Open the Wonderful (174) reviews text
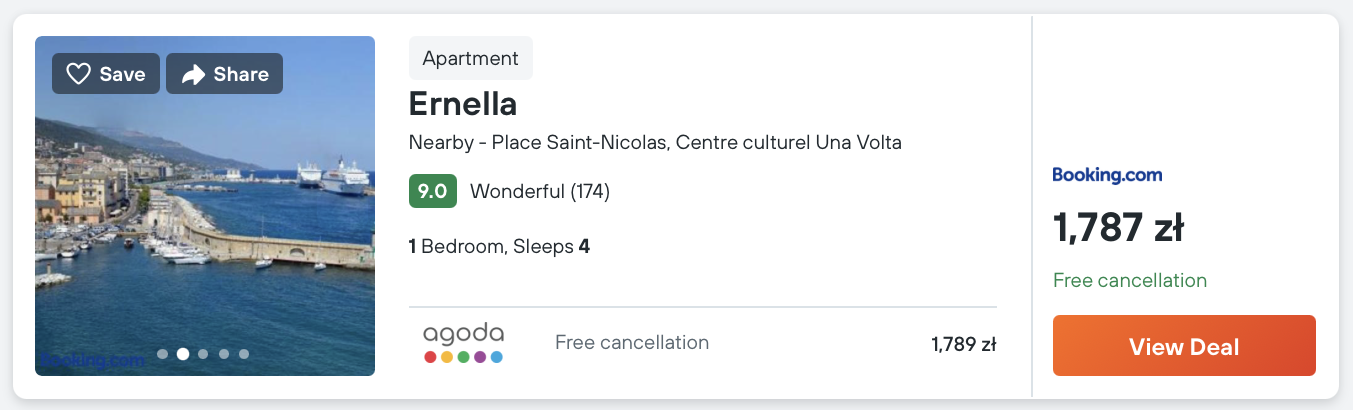Screen dimensions: 1353x410 540,191
